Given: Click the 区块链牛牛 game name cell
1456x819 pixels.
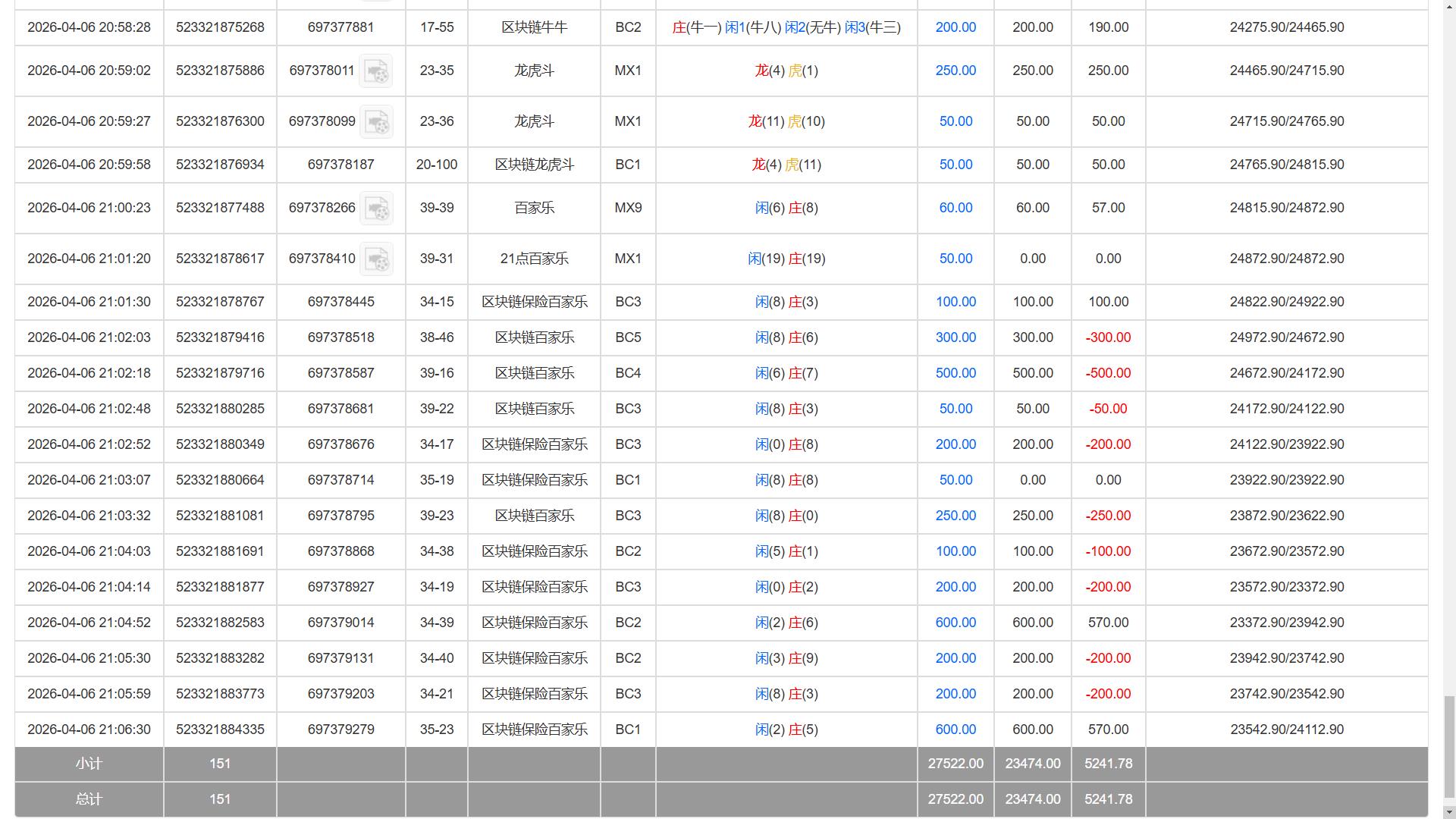Looking at the screenshot, I should click(x=534, y=27).
